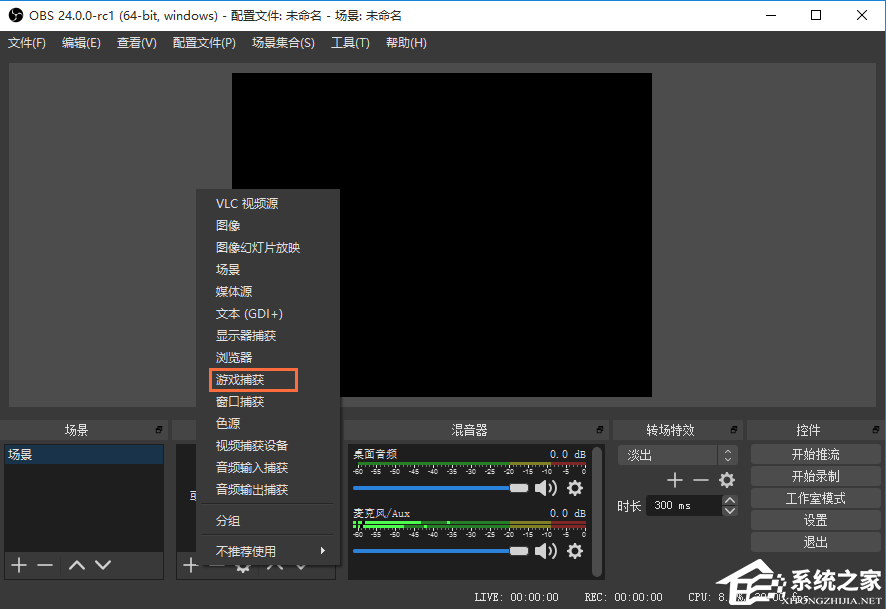Screen dimensions: 886x609
Task: Undock the mixer panel
Action: tap(599, 430)
